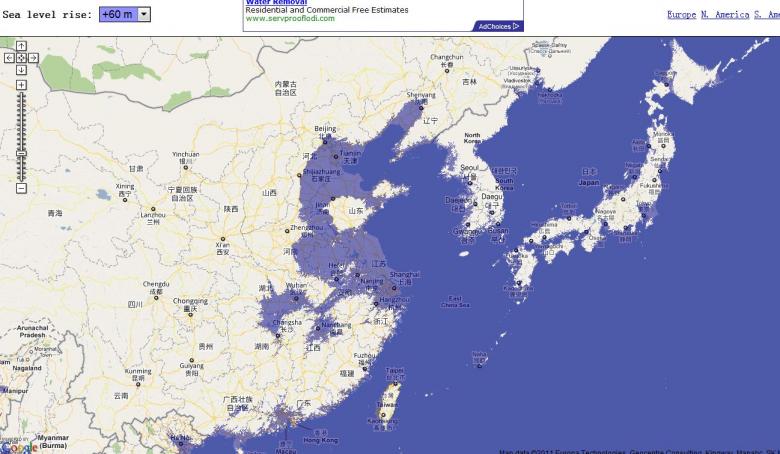Click the Shijiazhuang city label
Image resolution: width=780 pixels, height=454 pixels.
point(321,172)
